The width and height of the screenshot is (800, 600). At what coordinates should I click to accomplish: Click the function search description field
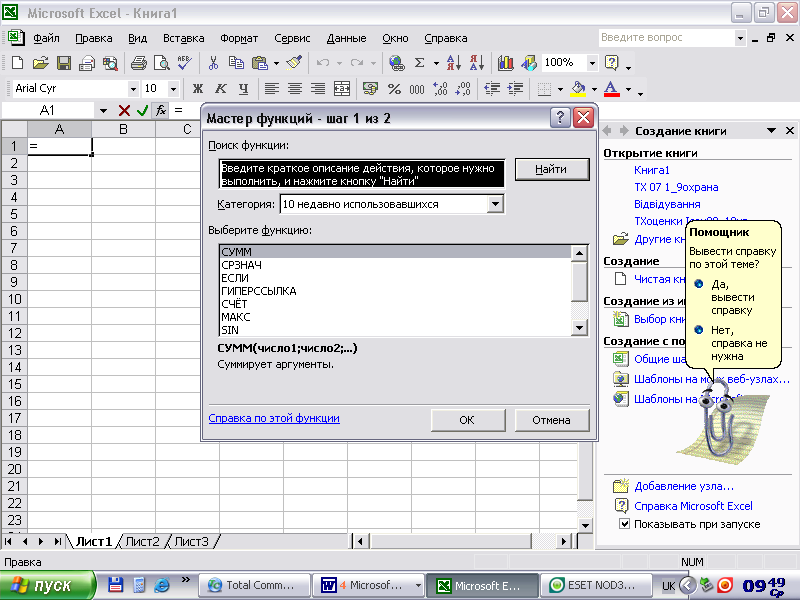click(362, 174)
